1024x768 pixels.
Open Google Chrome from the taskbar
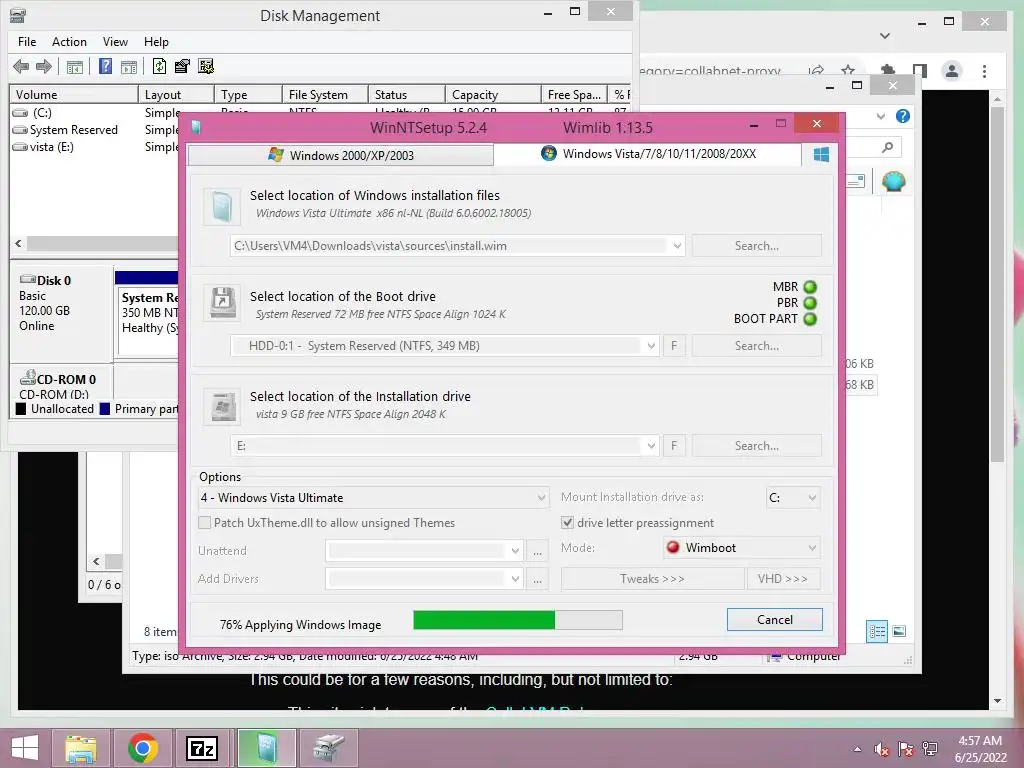(143, 748)
